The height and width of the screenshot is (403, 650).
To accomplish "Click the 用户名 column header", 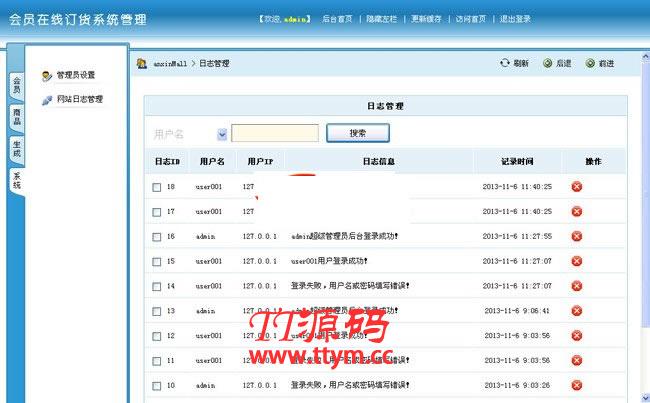I will (212, 162).
